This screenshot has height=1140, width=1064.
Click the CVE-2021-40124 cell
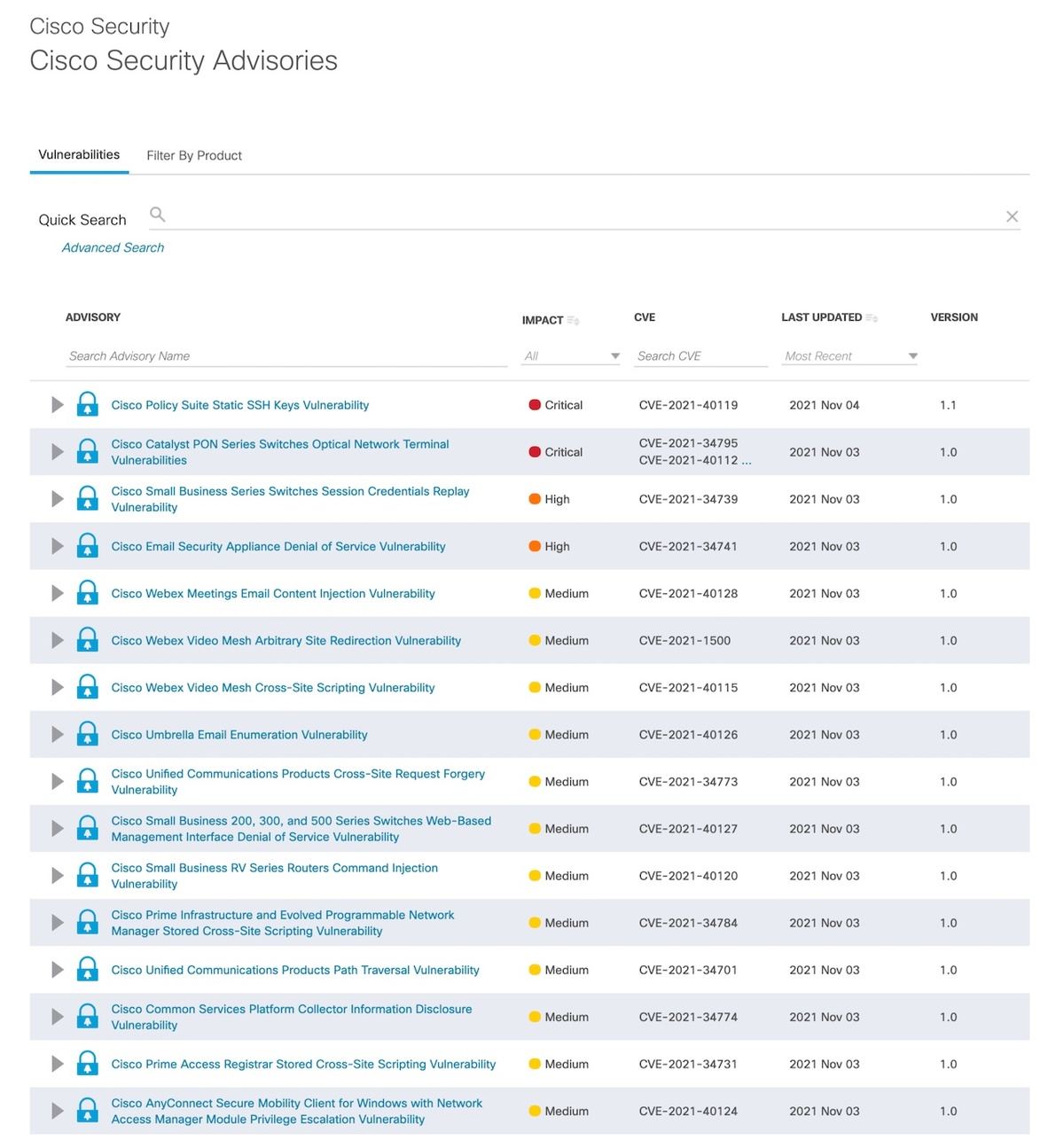coord(688,1111)
